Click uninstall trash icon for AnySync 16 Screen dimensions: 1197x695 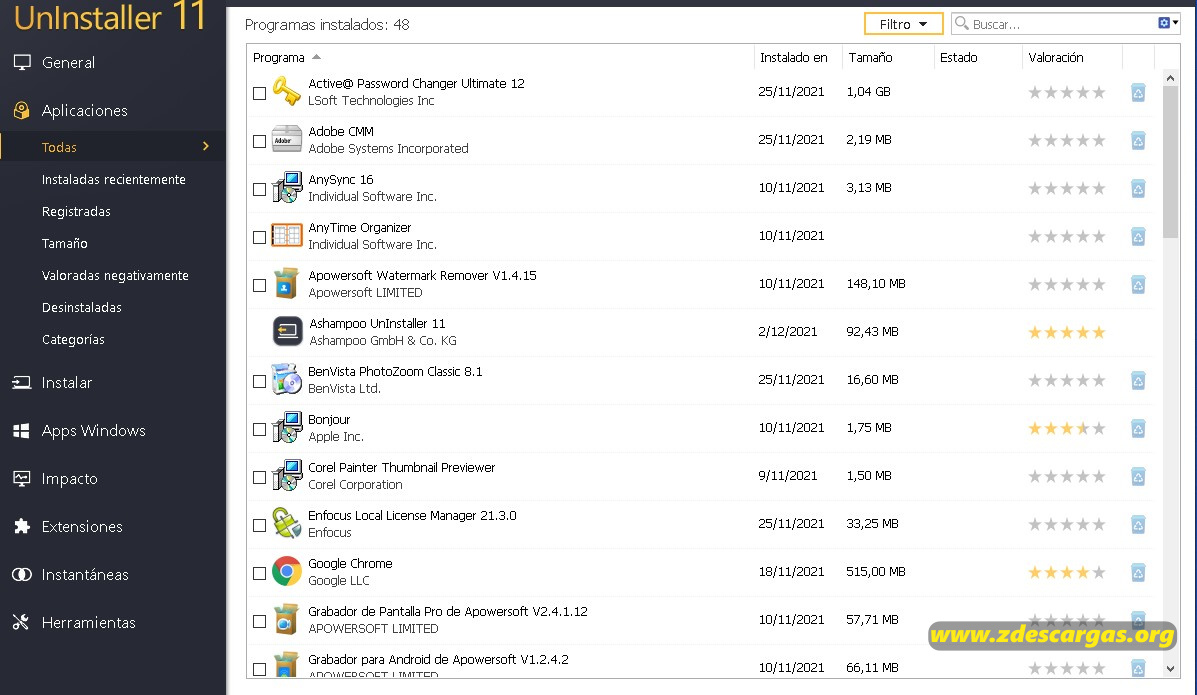pos(1137,189)
